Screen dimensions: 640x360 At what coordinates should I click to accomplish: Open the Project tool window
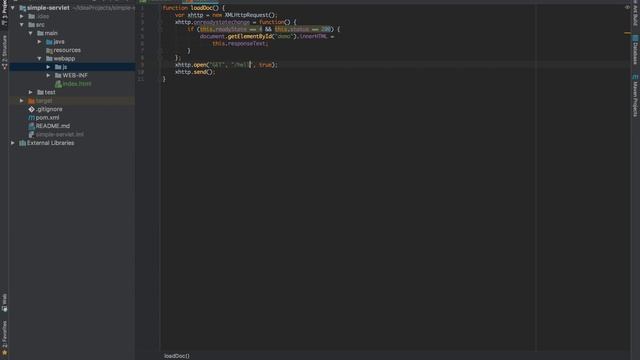pos(4,13)
